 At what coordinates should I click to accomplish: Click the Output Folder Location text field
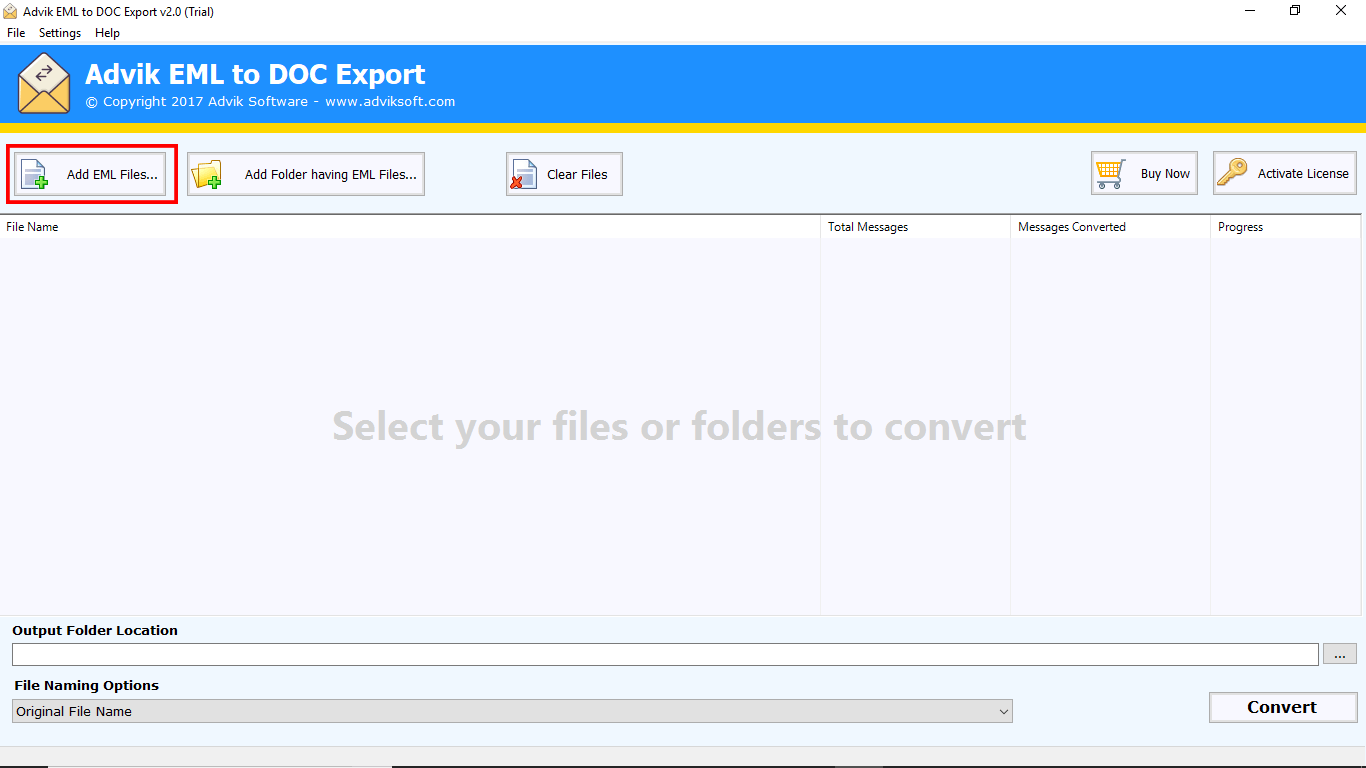[x=665, y=654]
